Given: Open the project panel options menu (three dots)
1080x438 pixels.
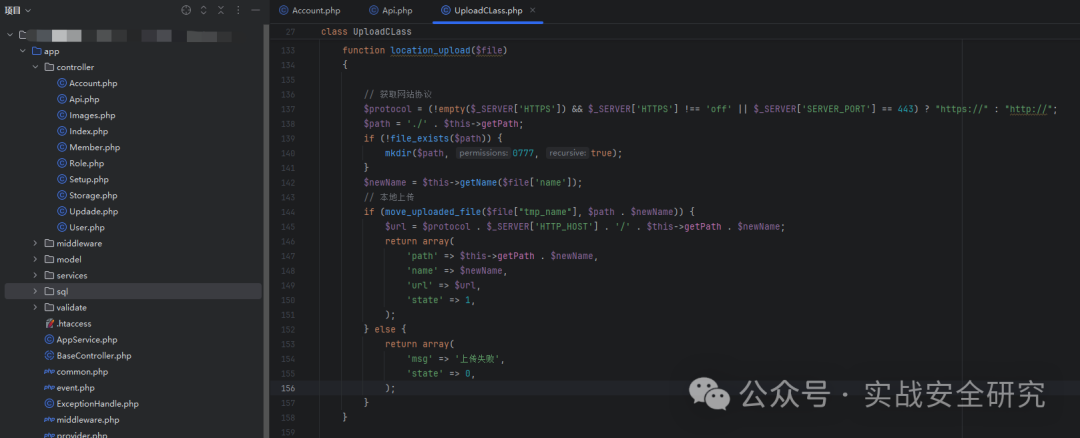Looking at the screenshot, I should pyautogui.click(x=238, y=10).
